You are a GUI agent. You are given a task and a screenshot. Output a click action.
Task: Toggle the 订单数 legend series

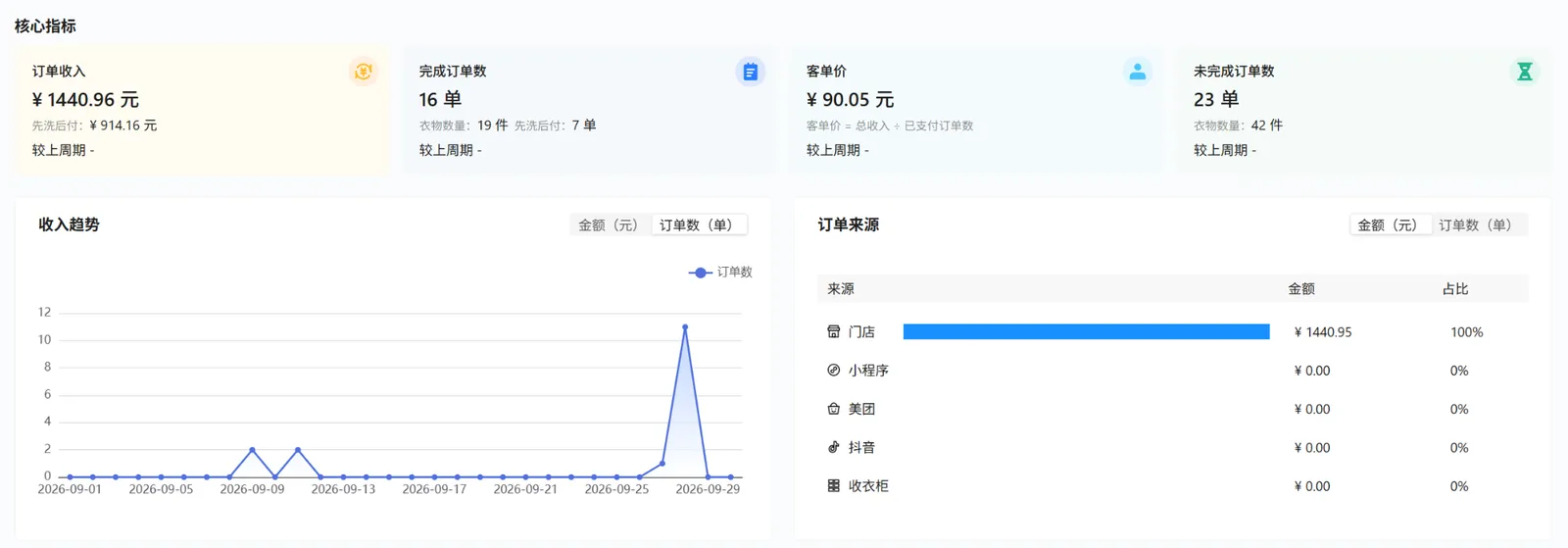pos(720,273)
